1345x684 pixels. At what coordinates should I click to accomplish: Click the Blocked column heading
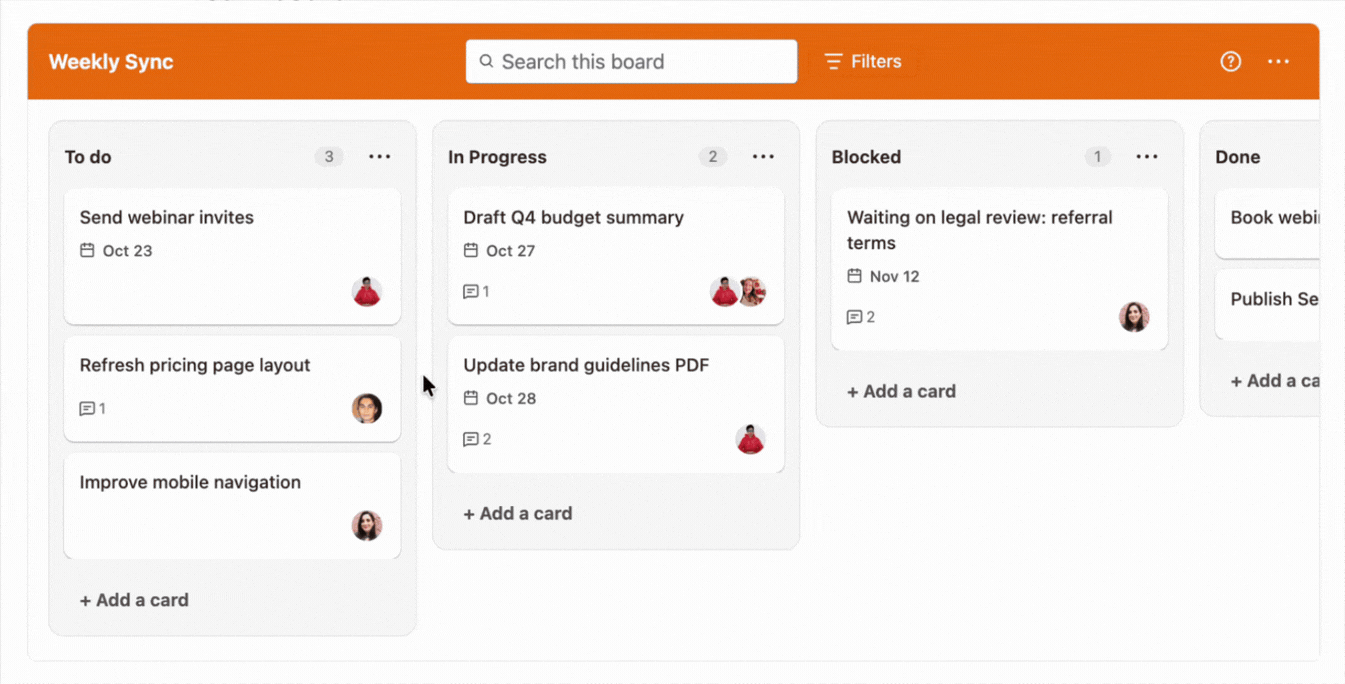point(866,157)
